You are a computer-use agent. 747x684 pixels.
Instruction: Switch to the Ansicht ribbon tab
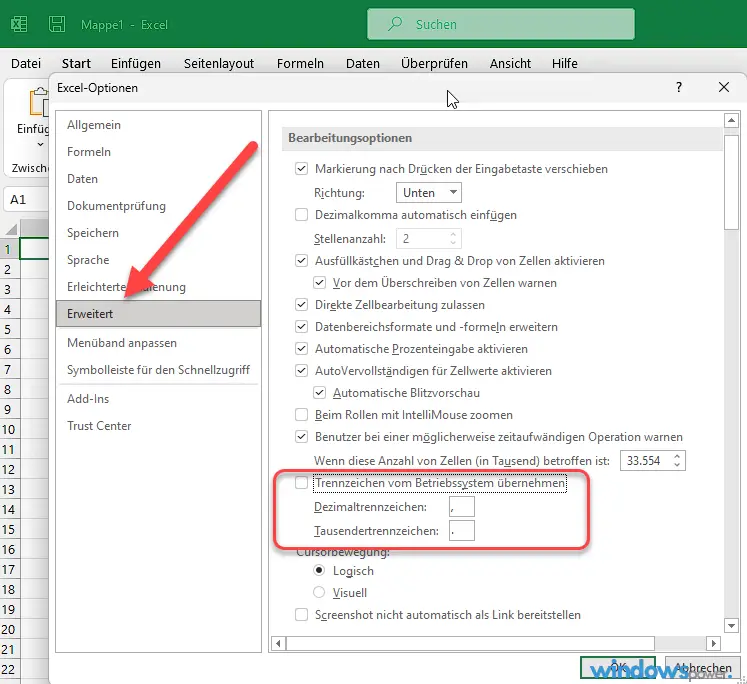[x=510, y=63]
